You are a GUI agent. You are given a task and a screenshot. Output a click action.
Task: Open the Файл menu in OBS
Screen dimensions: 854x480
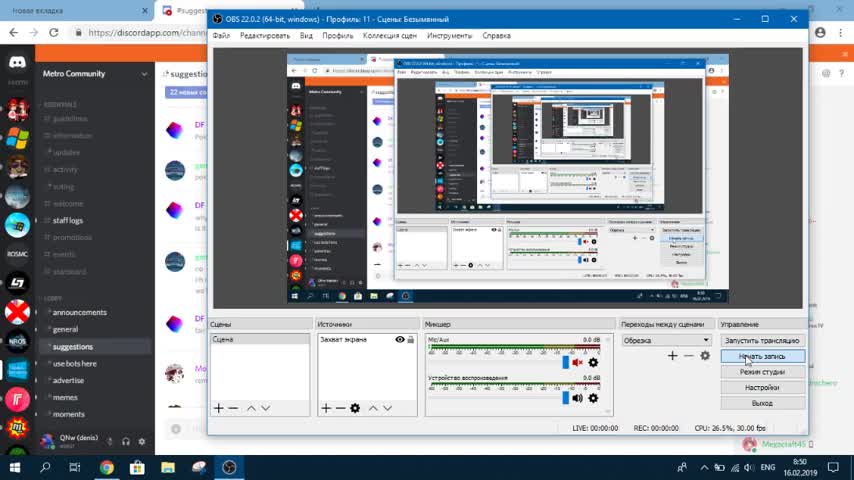point(221,35)
